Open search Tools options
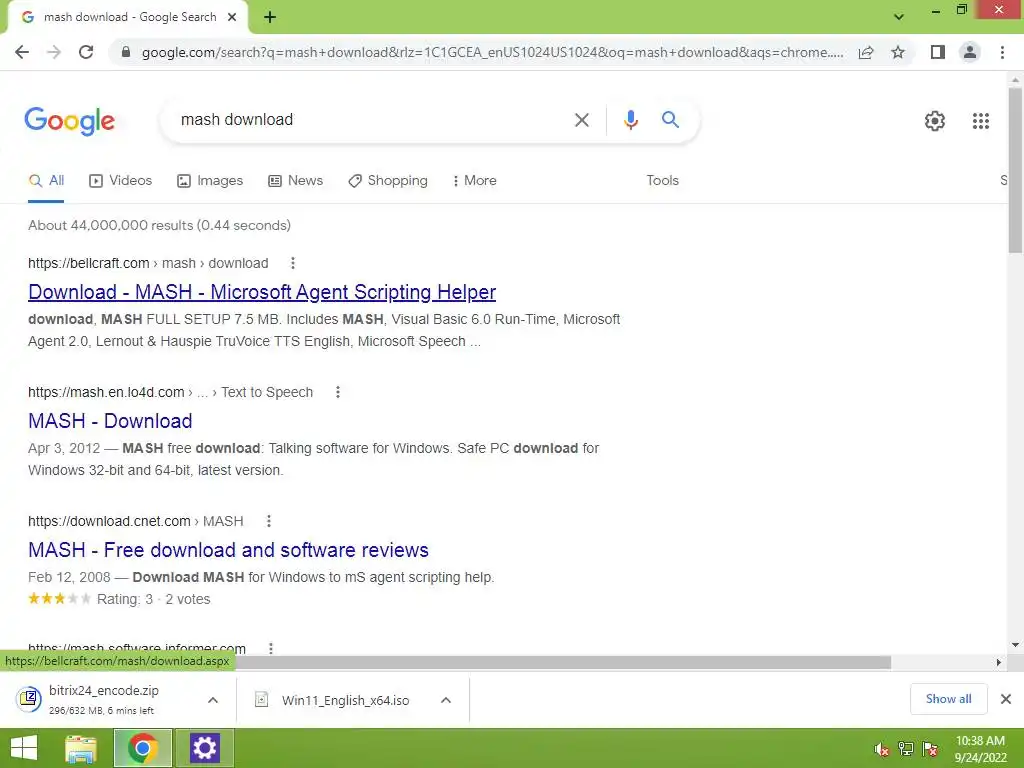 [662, 181]
